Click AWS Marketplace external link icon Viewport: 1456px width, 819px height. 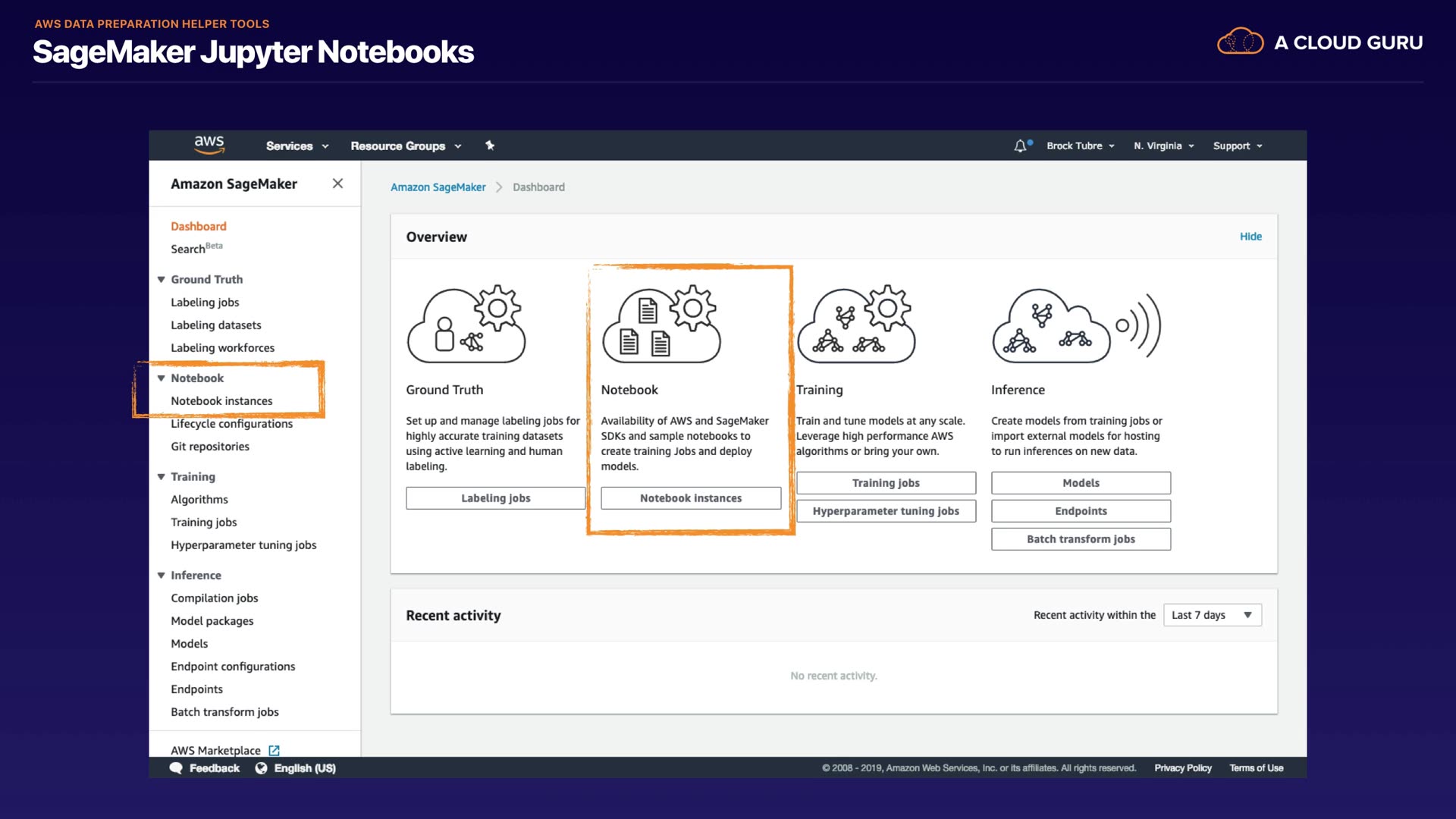(275, 750)
